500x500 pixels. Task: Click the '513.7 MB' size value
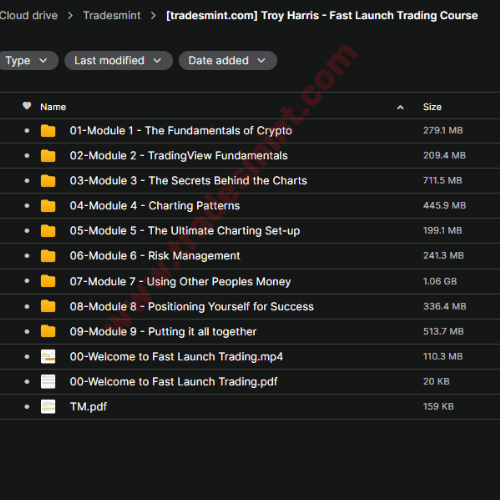coord(443,331)
